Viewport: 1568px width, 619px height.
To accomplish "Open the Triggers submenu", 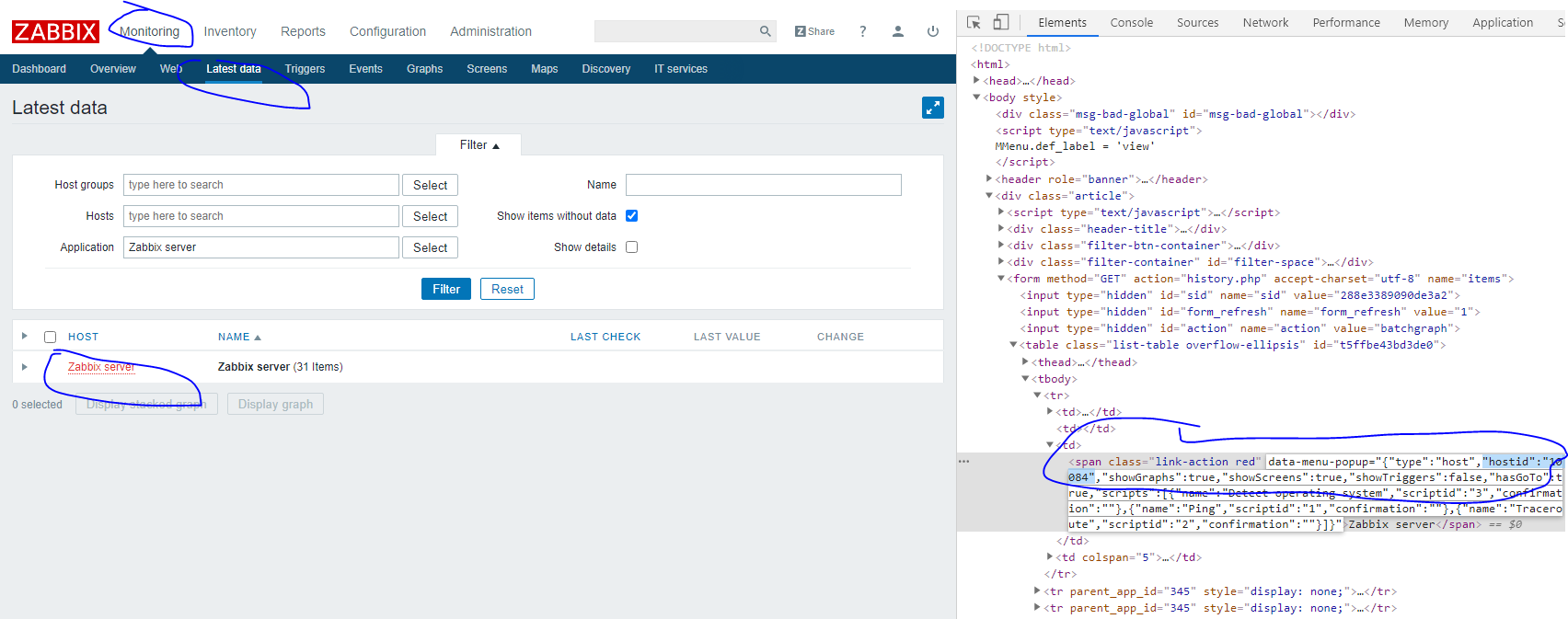I will coord(305,69).
